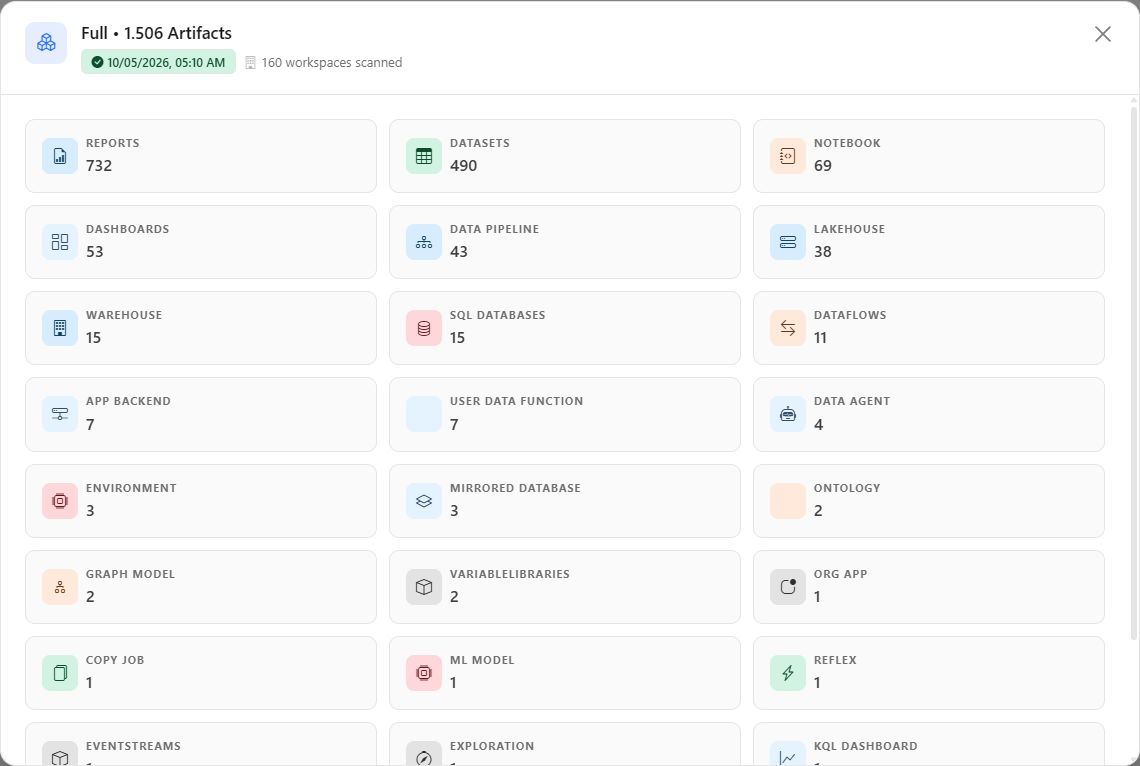The image size is (1140, 766).
Task: Click the DATA PIPELINE label
Action: (494, 229)
